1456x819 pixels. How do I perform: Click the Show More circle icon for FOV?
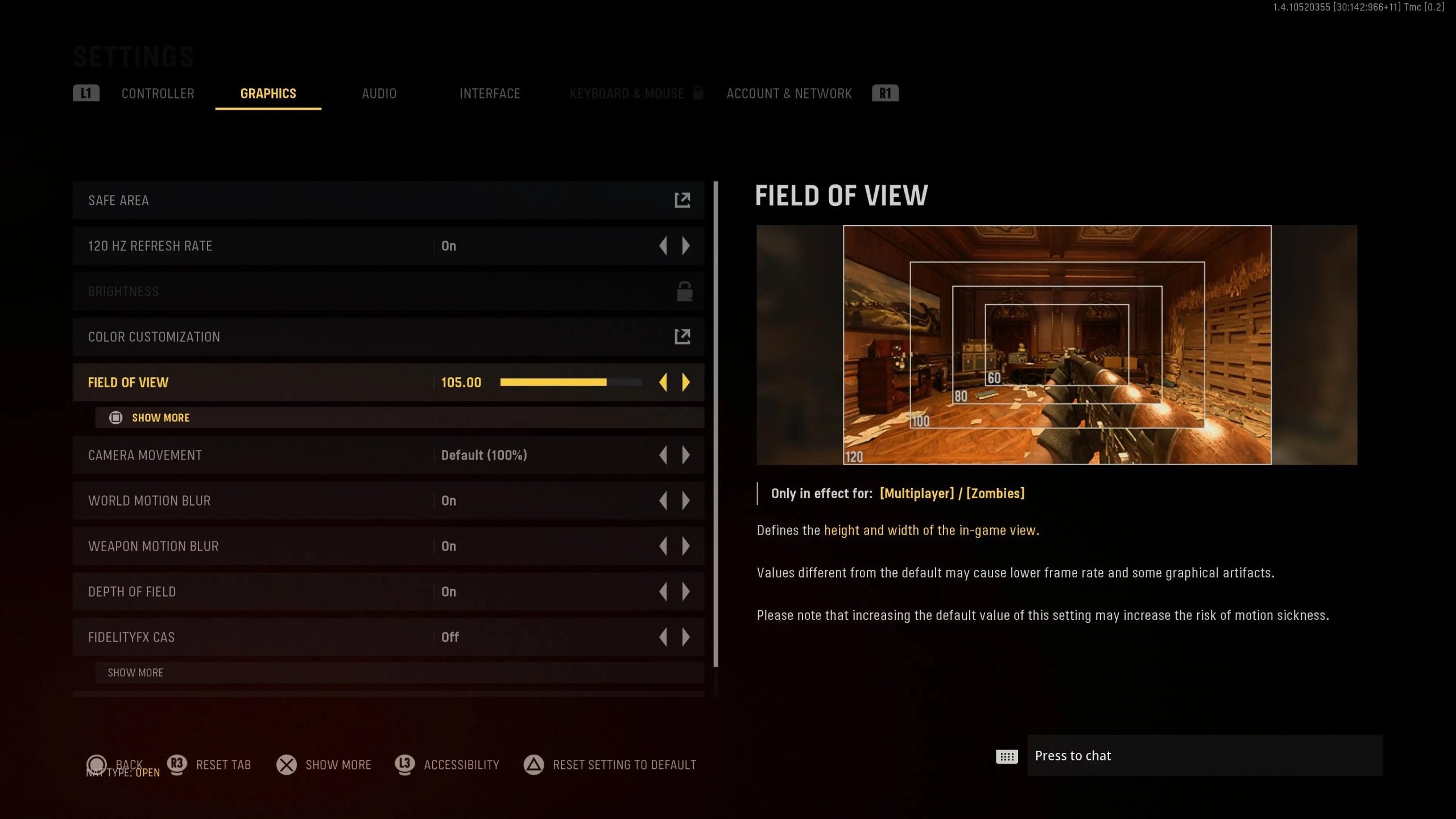[x=116, y=417]
